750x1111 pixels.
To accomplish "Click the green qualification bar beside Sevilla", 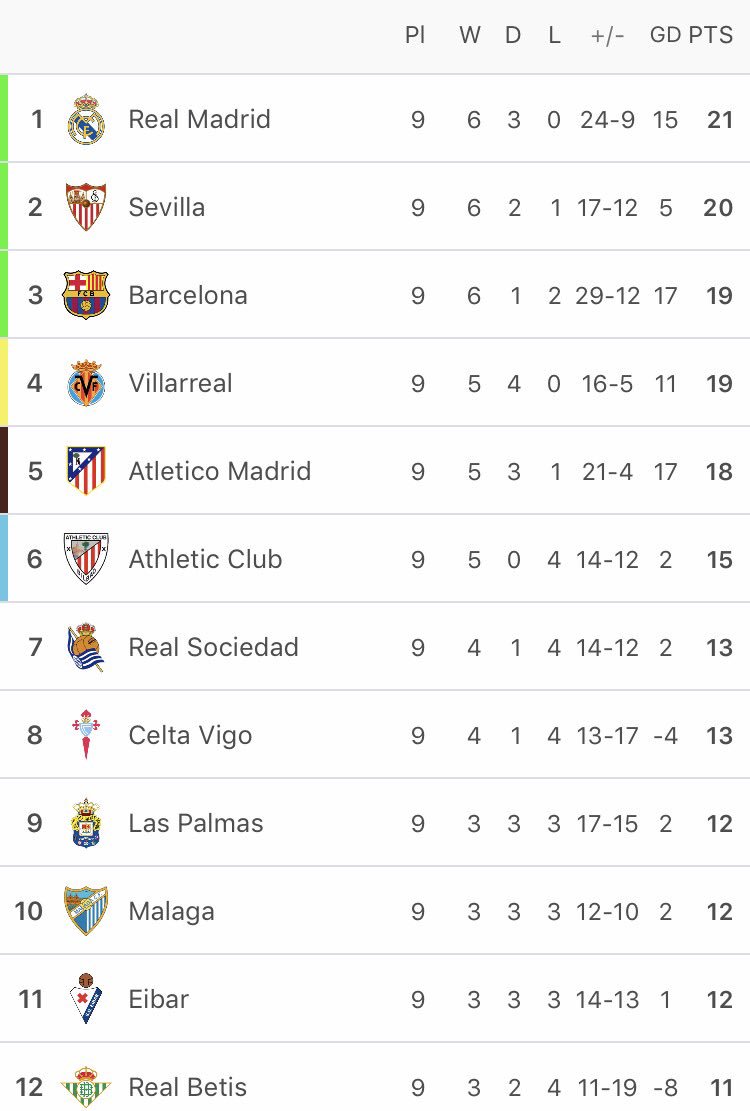I will pos(4,207).
